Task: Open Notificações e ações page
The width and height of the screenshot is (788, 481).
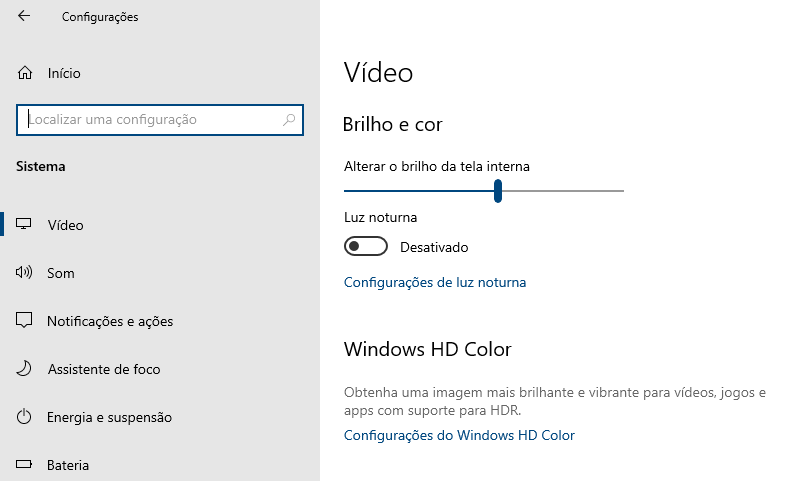Action: tap(110, 321)
